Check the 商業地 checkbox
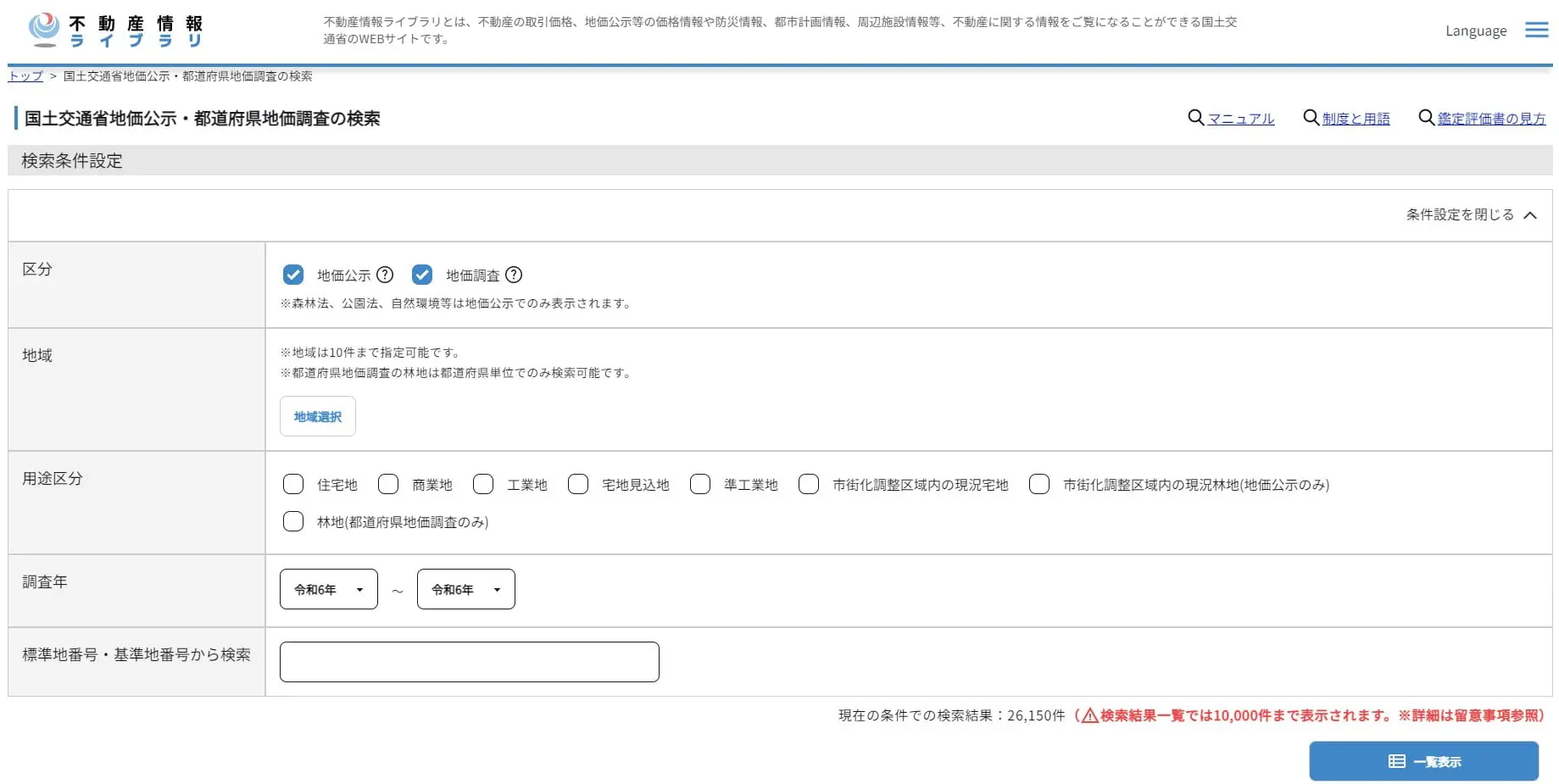The width and height of the screenshot is (1559, 784). tap(388, 484)
